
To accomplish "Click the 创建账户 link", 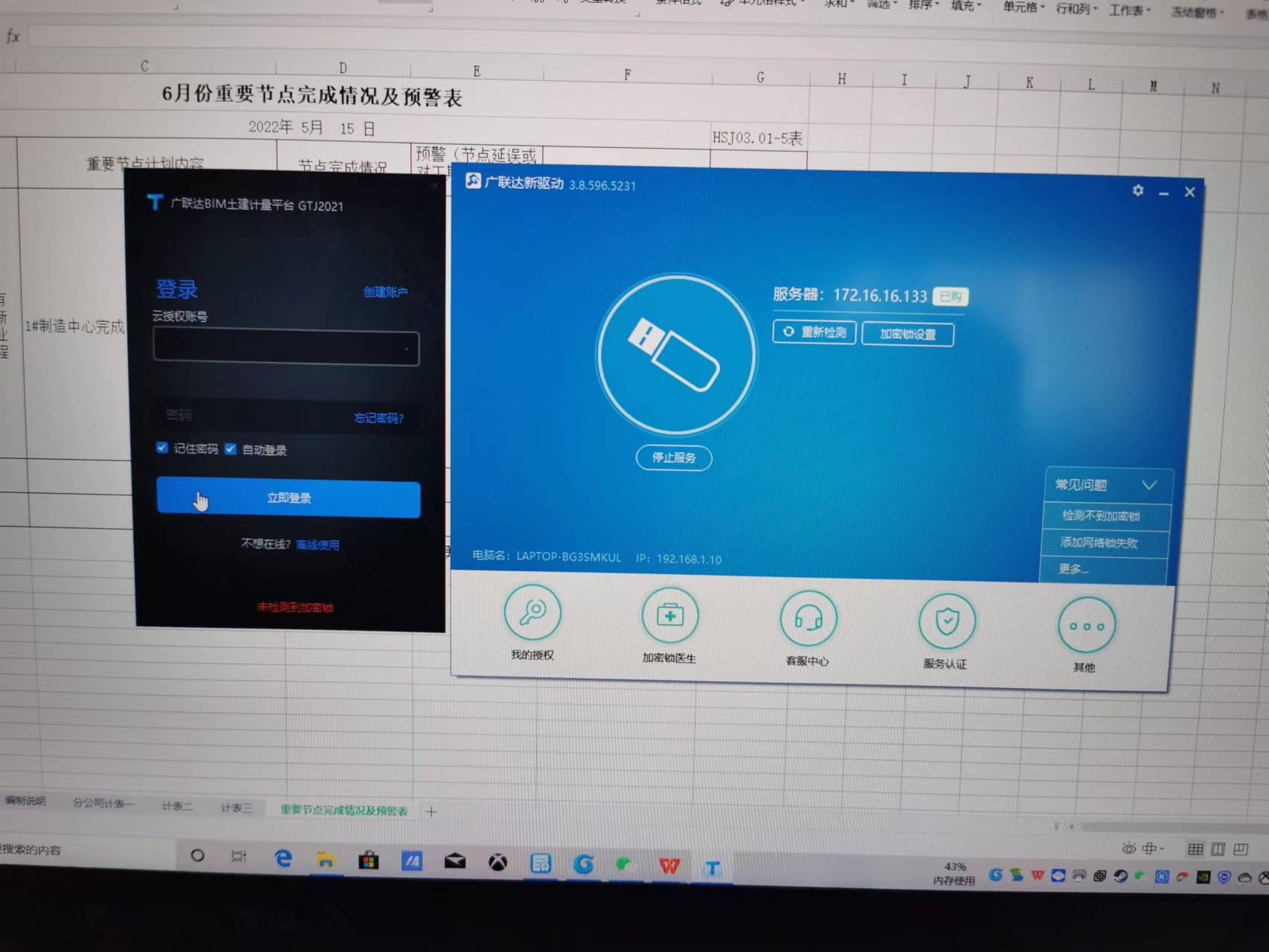I will [x=385, y=292].
